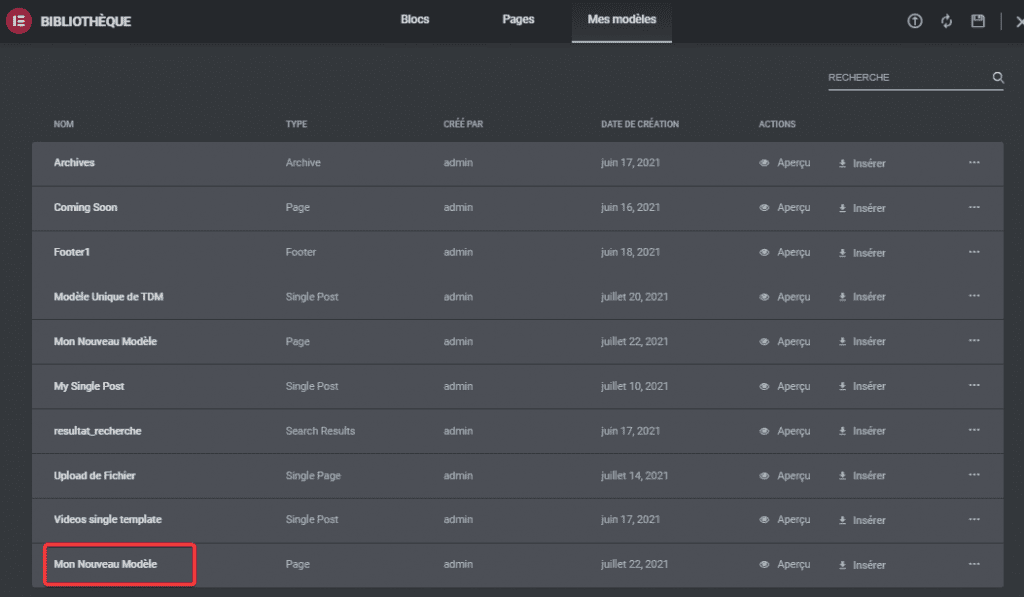
Task: Click the search magnifier icon
Action: pyautogui.click(x=997, y=78)
